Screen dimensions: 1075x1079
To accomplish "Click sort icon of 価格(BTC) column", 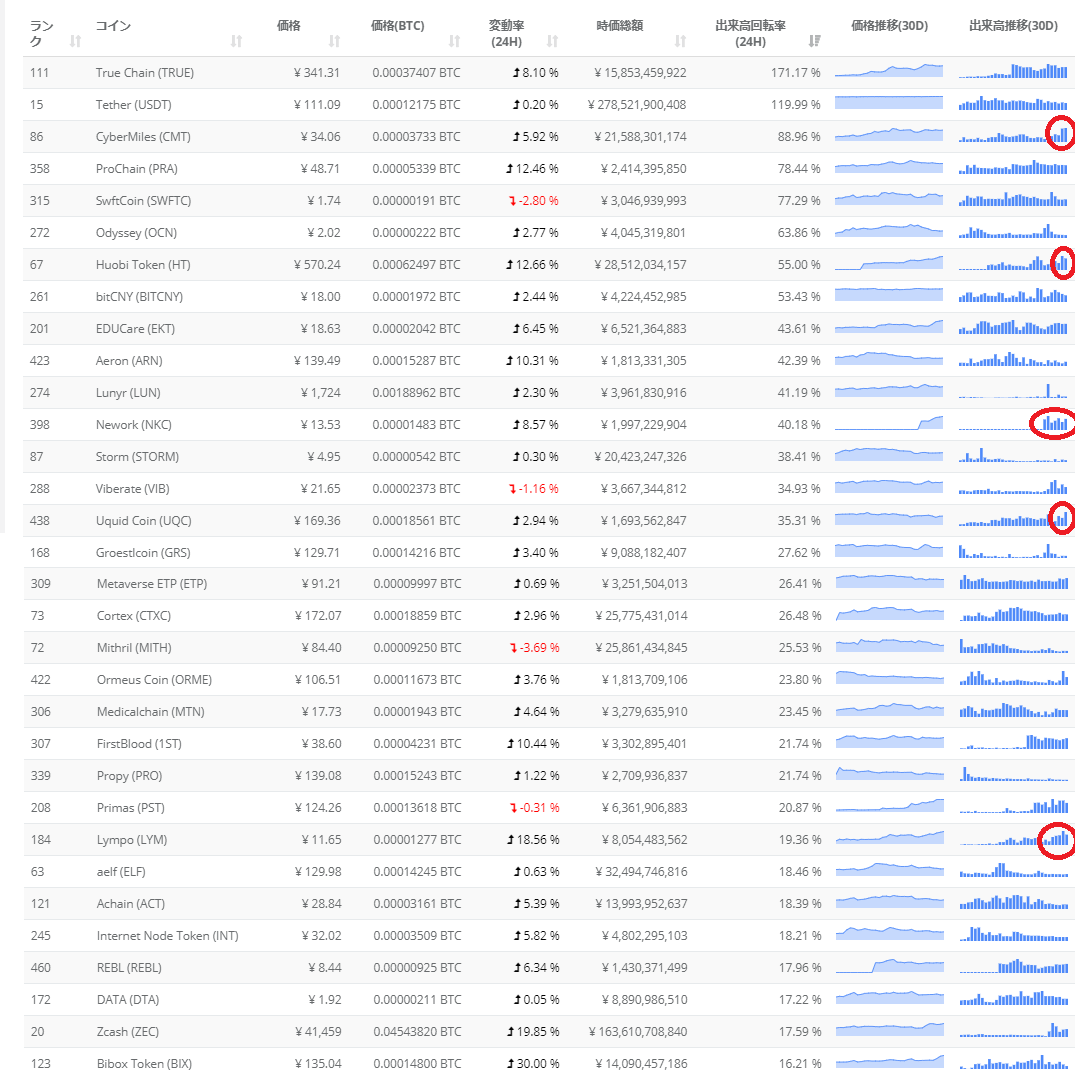I will [454, 41].
